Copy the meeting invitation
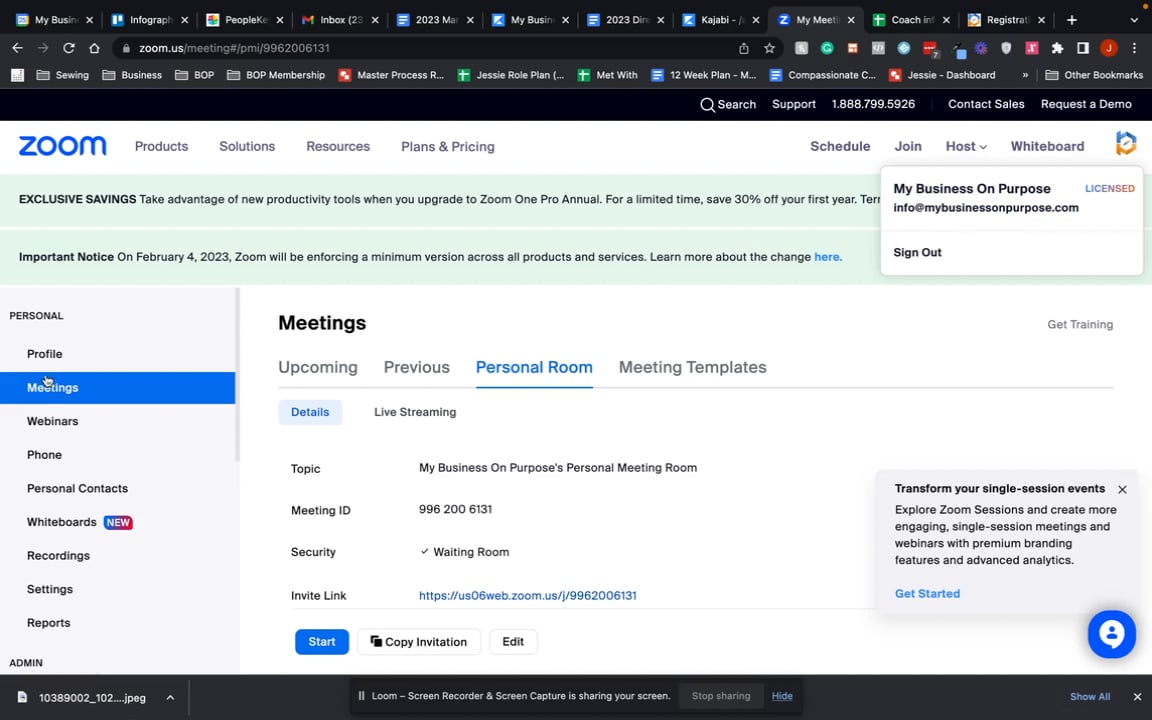 [419, 641]
